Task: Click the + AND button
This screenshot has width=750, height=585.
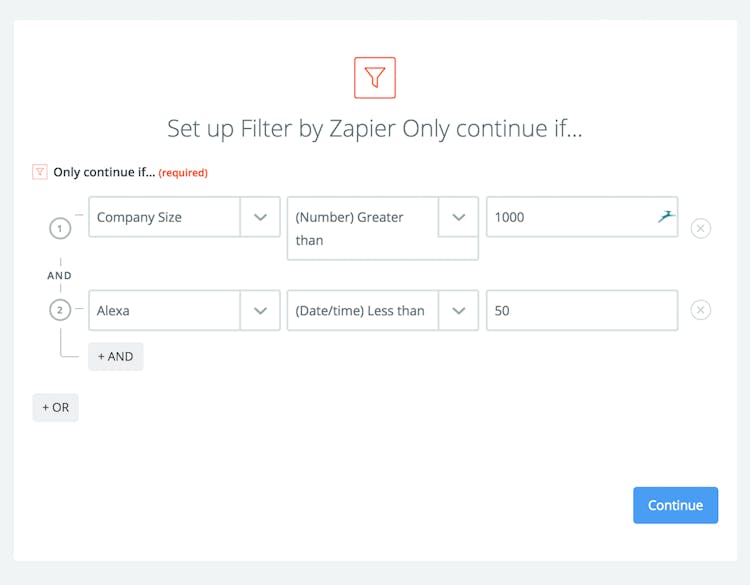Action: [x=116, y=356]
